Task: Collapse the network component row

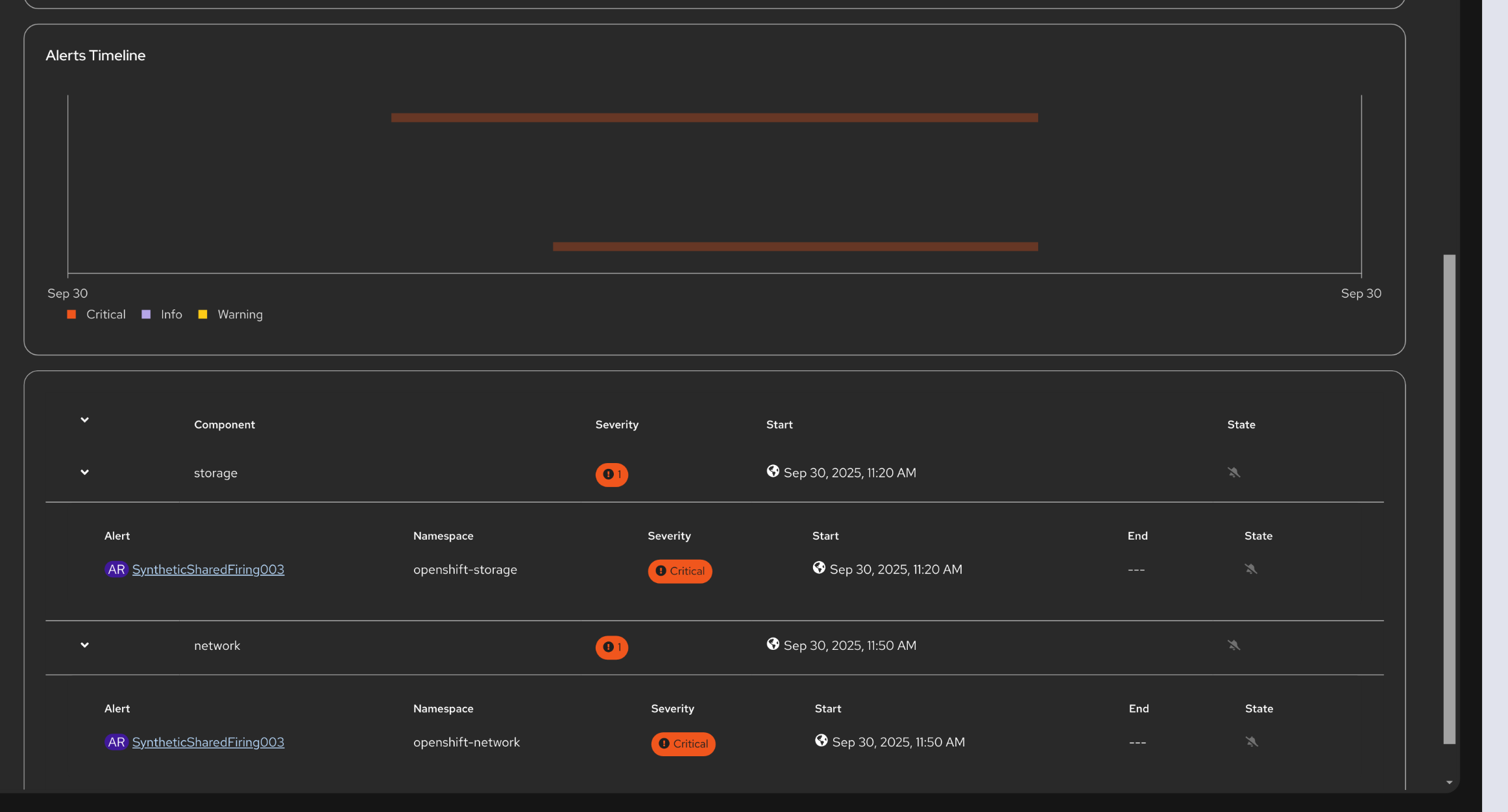Action: pyautogui.click(x=84, y=645)
